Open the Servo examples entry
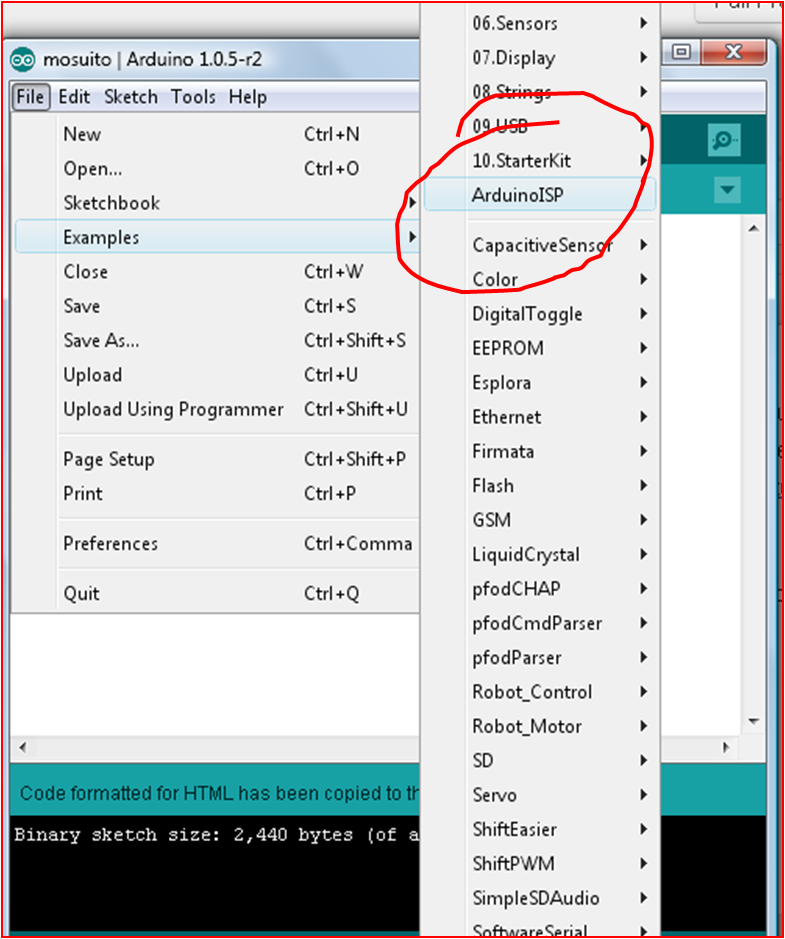The height and width of the screenshot is (939, 785). coord(540,795)
